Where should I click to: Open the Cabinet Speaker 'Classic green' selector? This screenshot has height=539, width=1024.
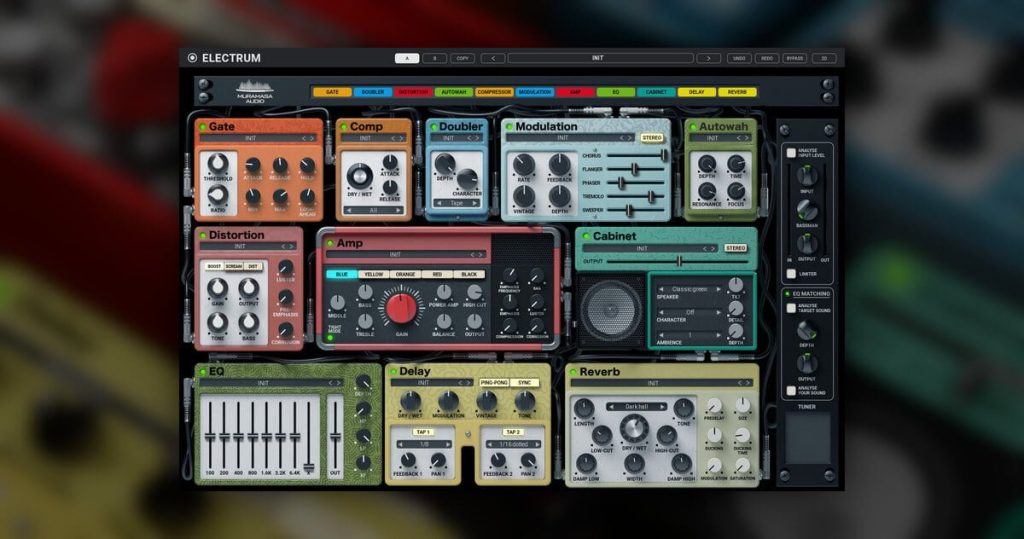[689, 289]
